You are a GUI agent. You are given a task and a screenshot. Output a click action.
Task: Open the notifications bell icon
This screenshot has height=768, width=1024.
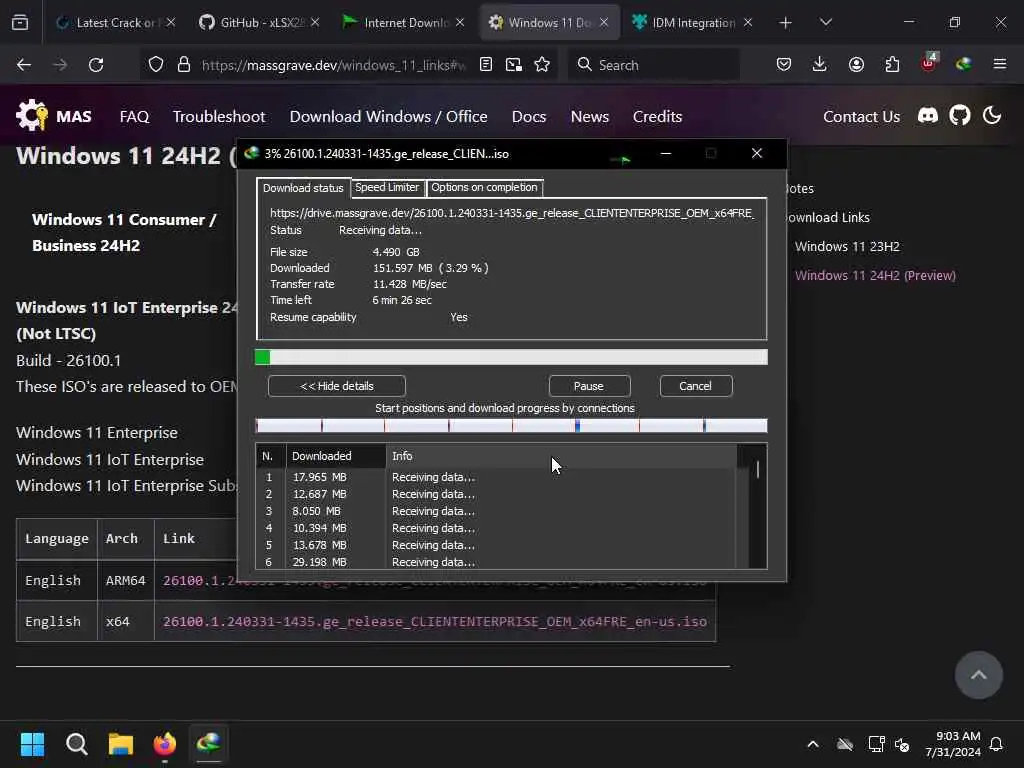click(997, 744)
